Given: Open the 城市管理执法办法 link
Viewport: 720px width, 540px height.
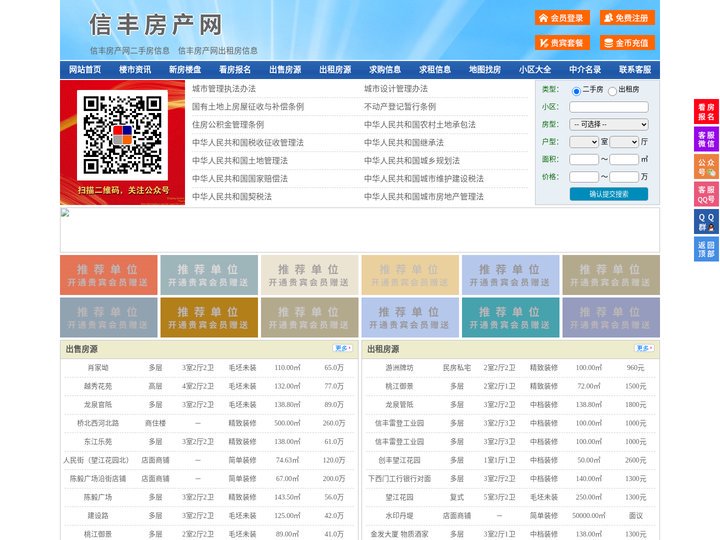Looking at the screenshot, I should click(x=224, y=89).
